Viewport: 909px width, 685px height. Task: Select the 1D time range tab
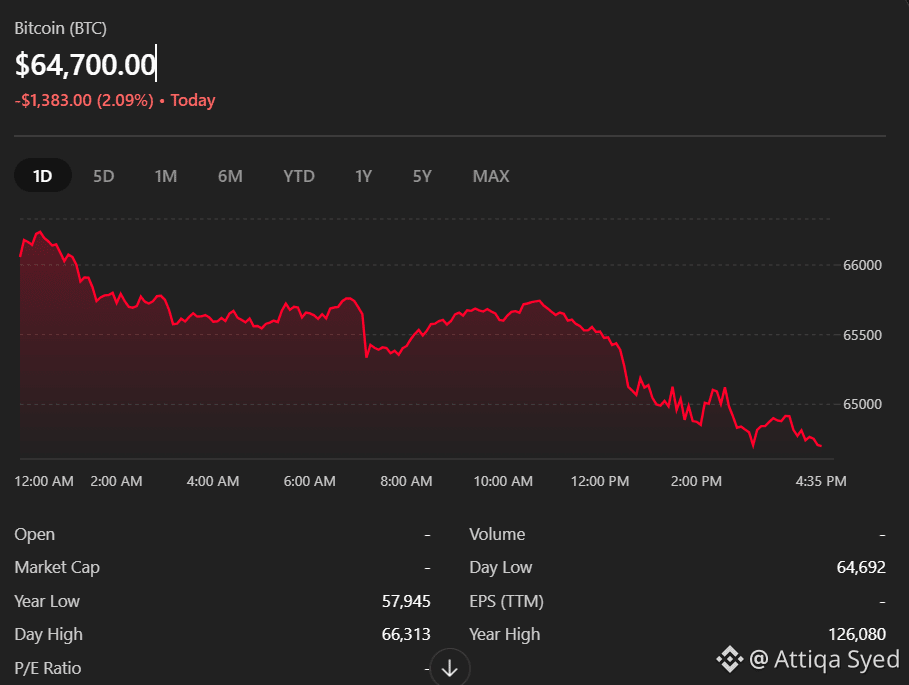(42, 176)
